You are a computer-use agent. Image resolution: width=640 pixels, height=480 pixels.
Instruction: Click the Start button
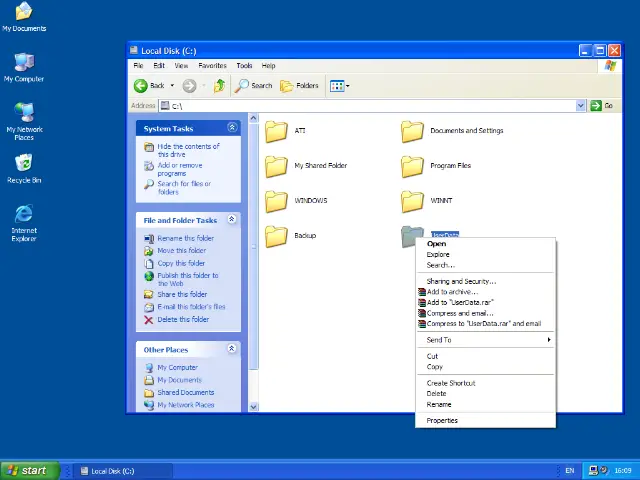coord(30,471)
